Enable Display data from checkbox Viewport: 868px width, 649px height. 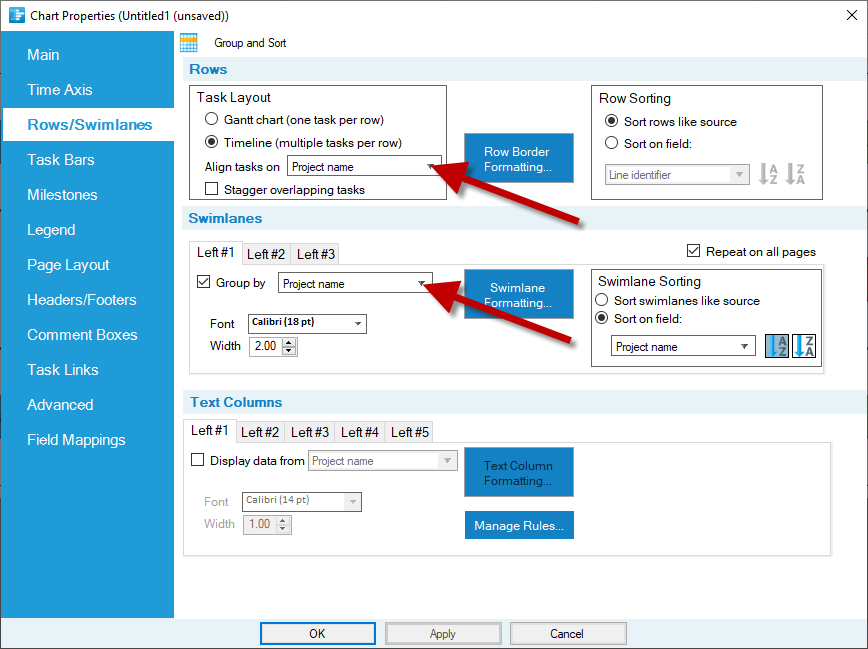point(197,460)
